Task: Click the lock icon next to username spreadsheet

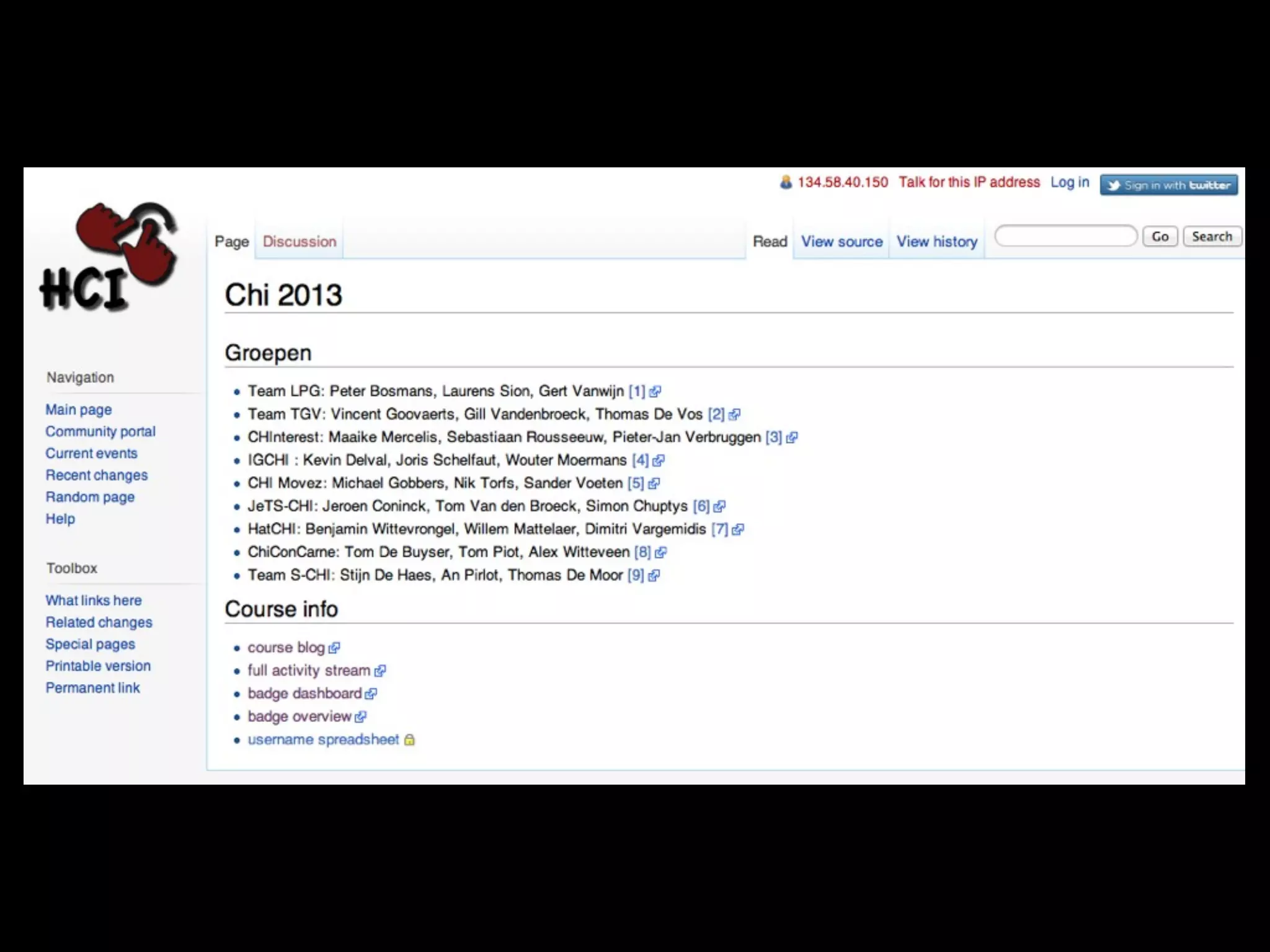Action: (409, 740)
